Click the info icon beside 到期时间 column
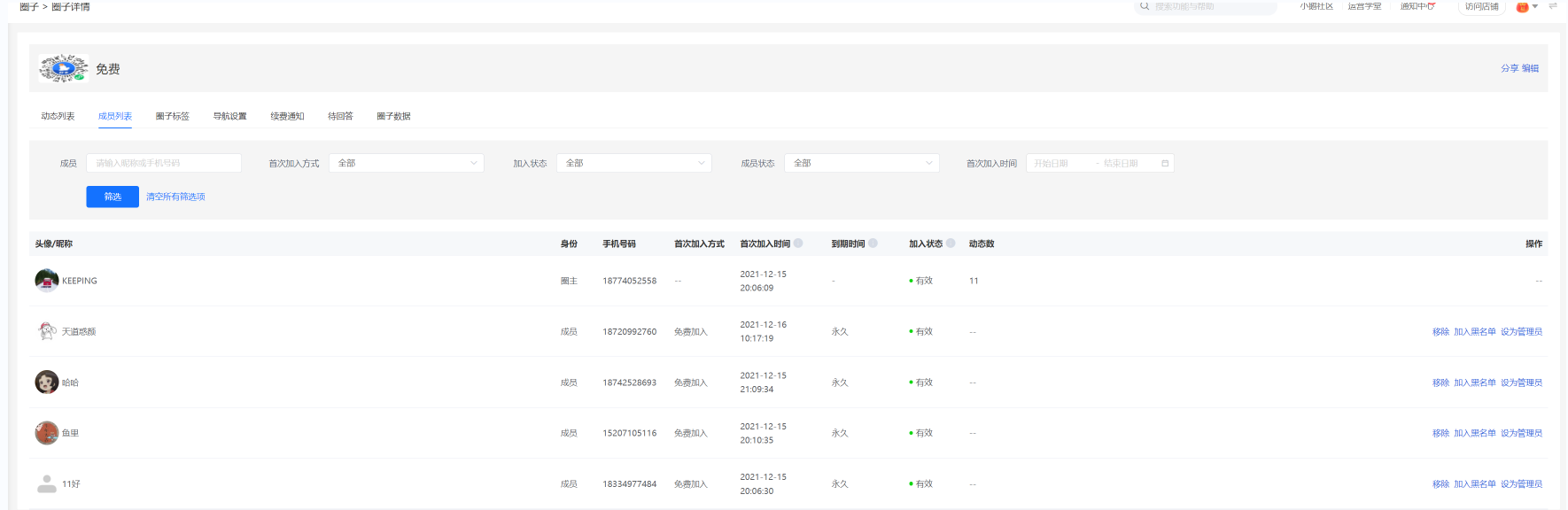 coord(873,243)
